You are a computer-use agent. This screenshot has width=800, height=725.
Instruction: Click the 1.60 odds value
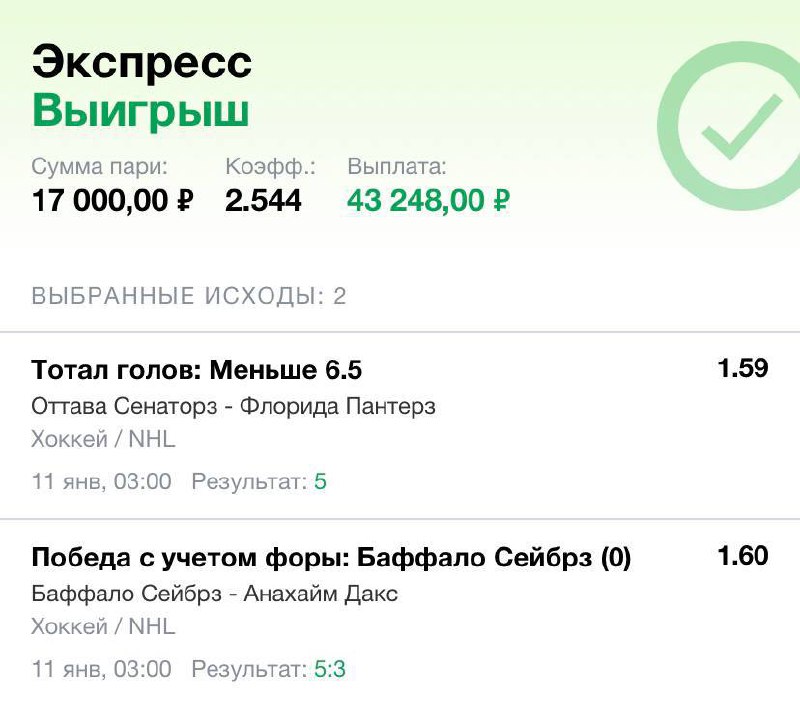click(x=742, y=555)
